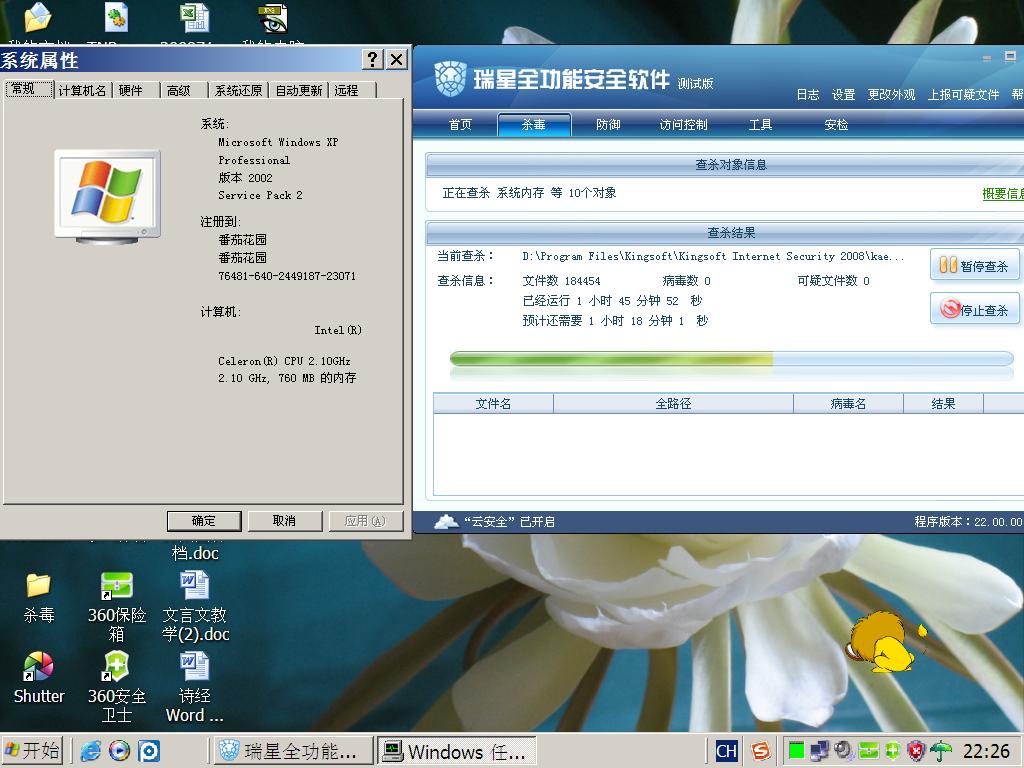The image size is (1024, 768).
Task: Click the green shield plus tray icon
Action: [x=892, y=751]
